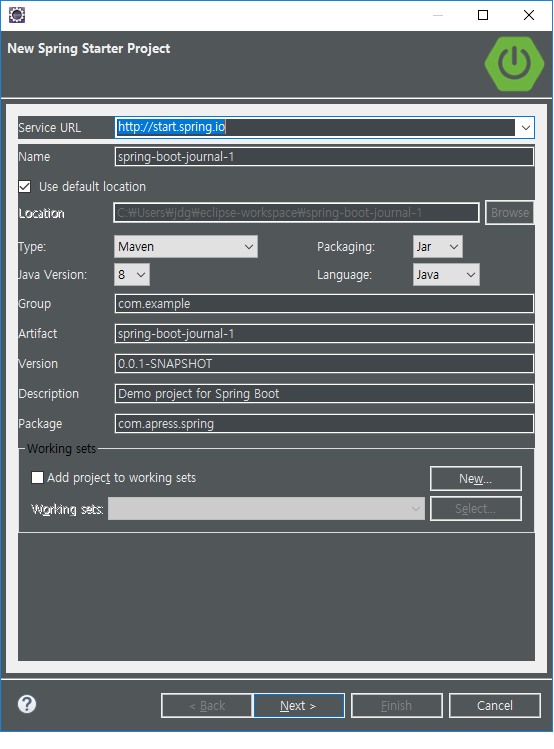Maximize the dialog window

click(483, 15)
